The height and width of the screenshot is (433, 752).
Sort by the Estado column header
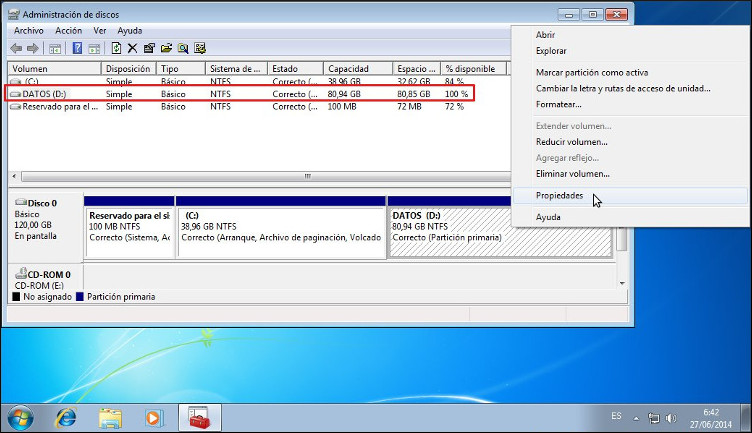tap(295, 69)
